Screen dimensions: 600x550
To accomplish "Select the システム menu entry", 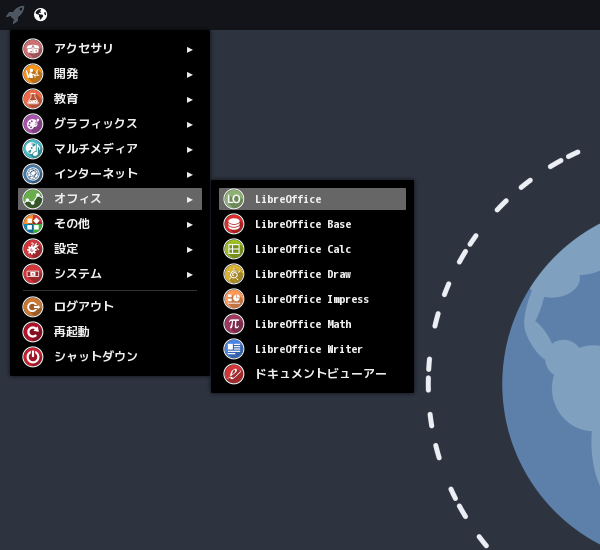I will pyautogui.click(x=110, y=274).
